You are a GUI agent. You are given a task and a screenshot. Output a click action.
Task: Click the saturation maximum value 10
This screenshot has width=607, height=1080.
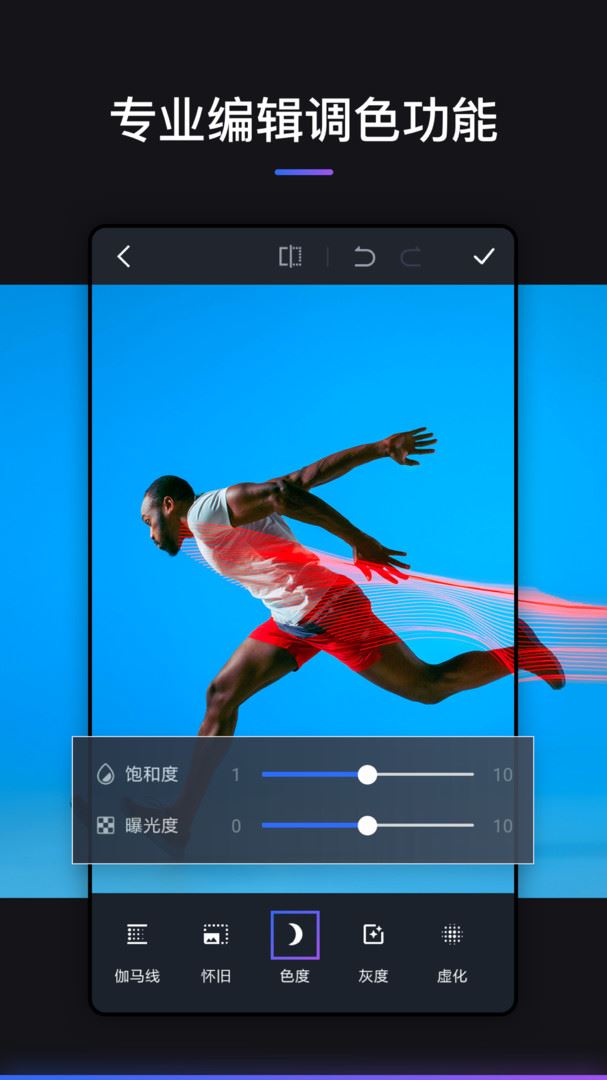[503, 775]
